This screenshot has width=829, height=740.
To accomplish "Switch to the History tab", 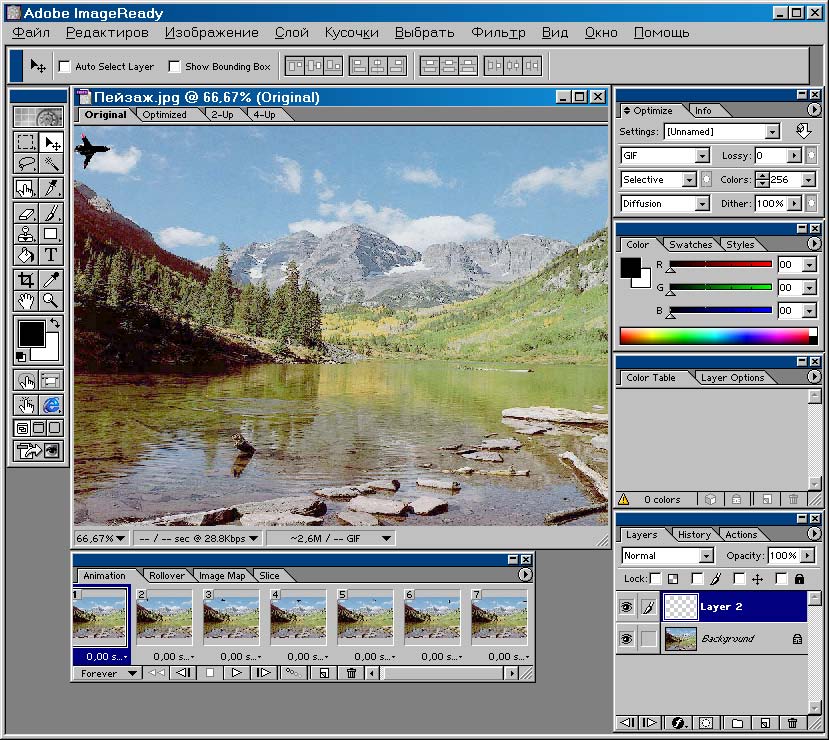I will tap(694, 535).
